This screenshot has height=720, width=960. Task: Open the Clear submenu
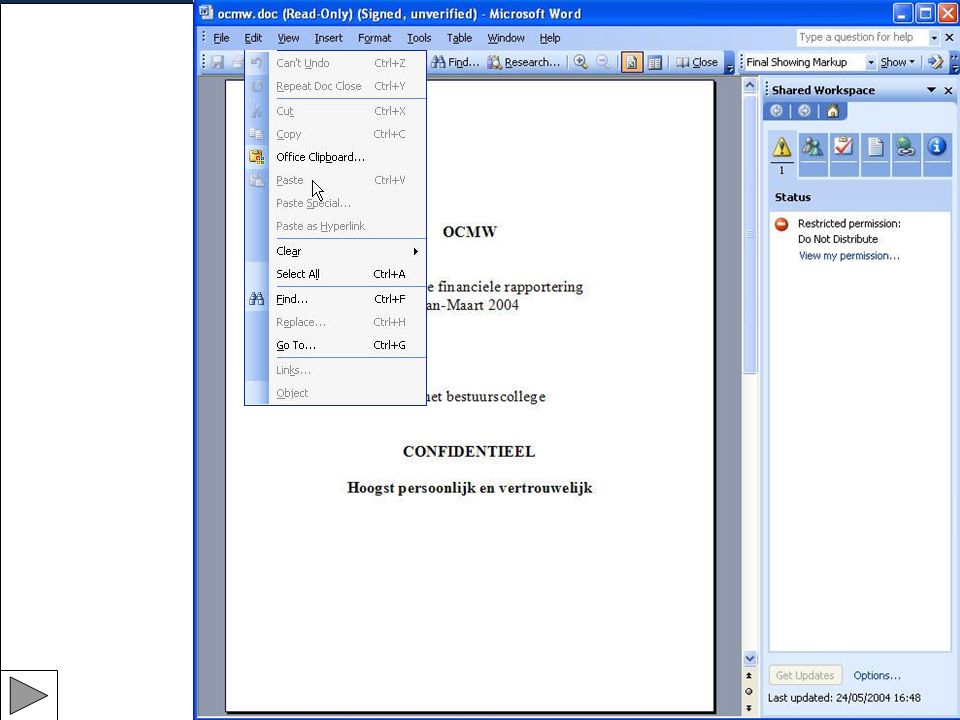click(336, 251)
